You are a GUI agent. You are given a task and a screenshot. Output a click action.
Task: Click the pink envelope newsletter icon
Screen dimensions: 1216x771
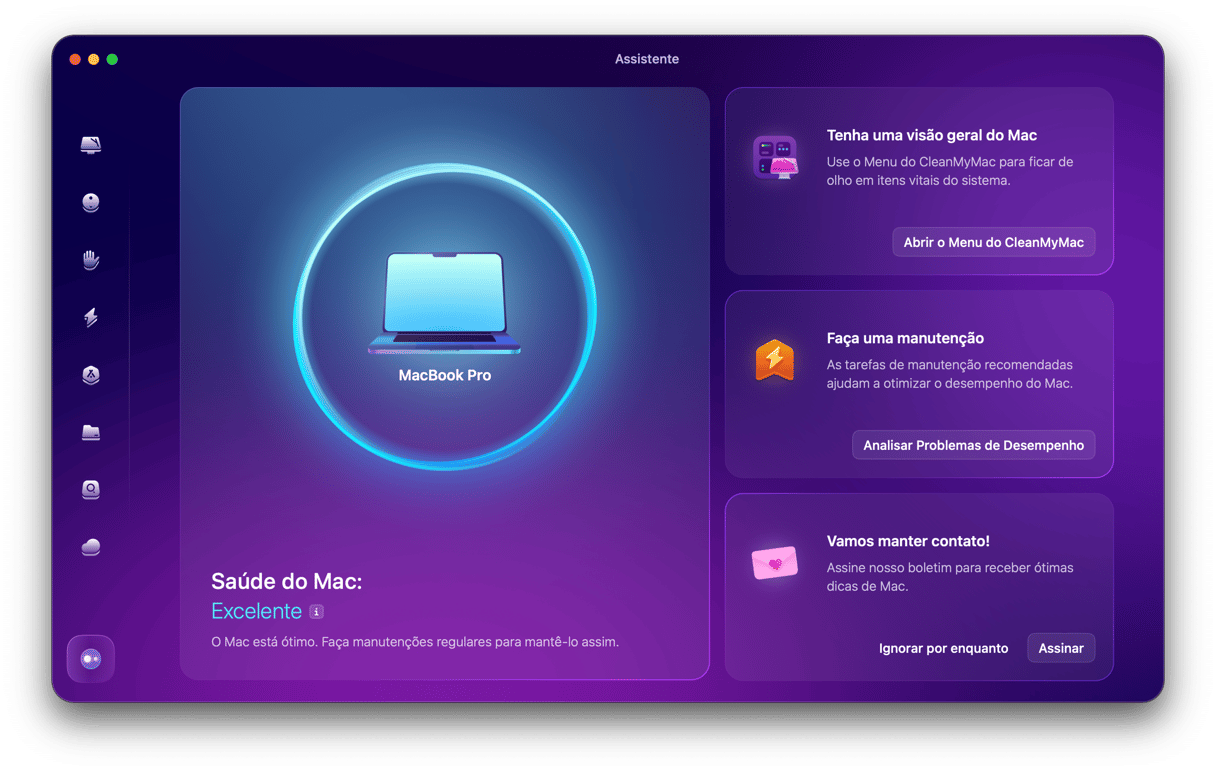tap(774, 563)
